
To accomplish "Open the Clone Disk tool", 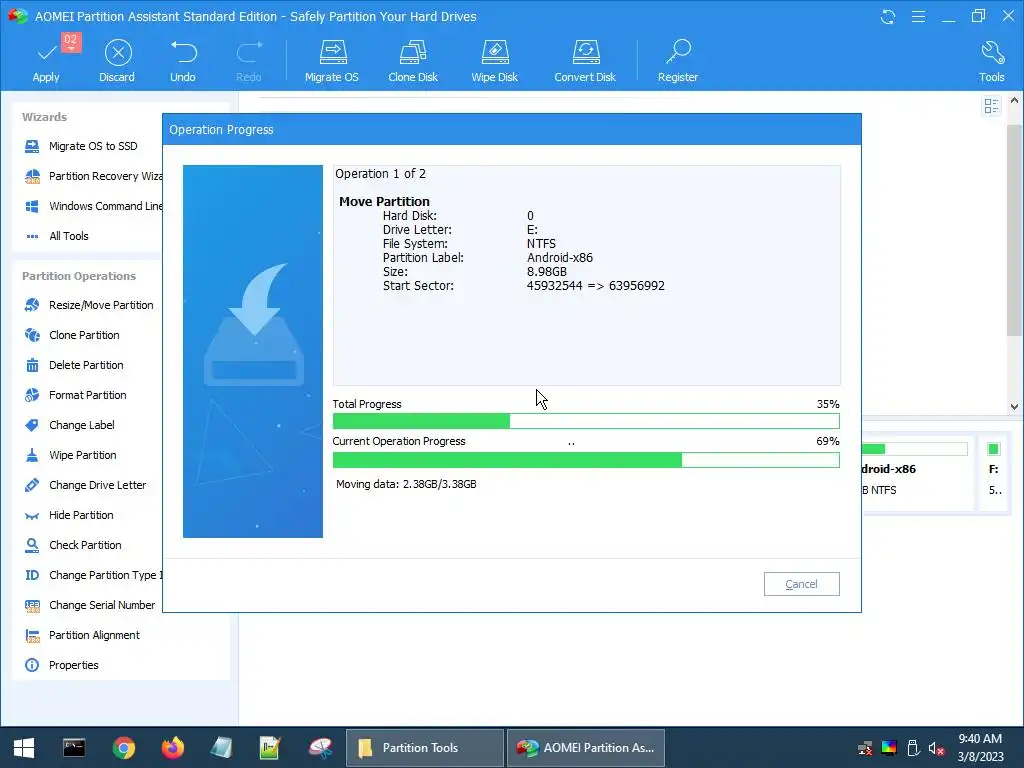I will 413,61.
